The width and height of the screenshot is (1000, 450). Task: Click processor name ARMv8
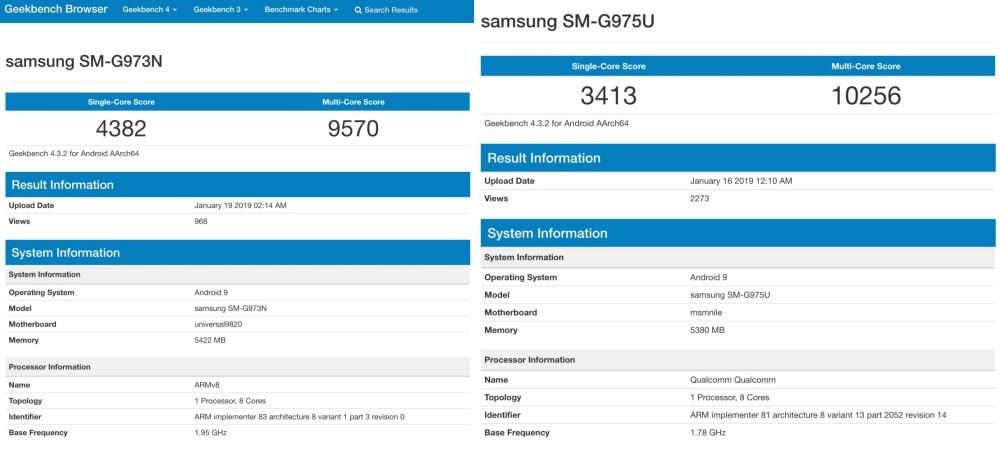click(x=207, y=385)
